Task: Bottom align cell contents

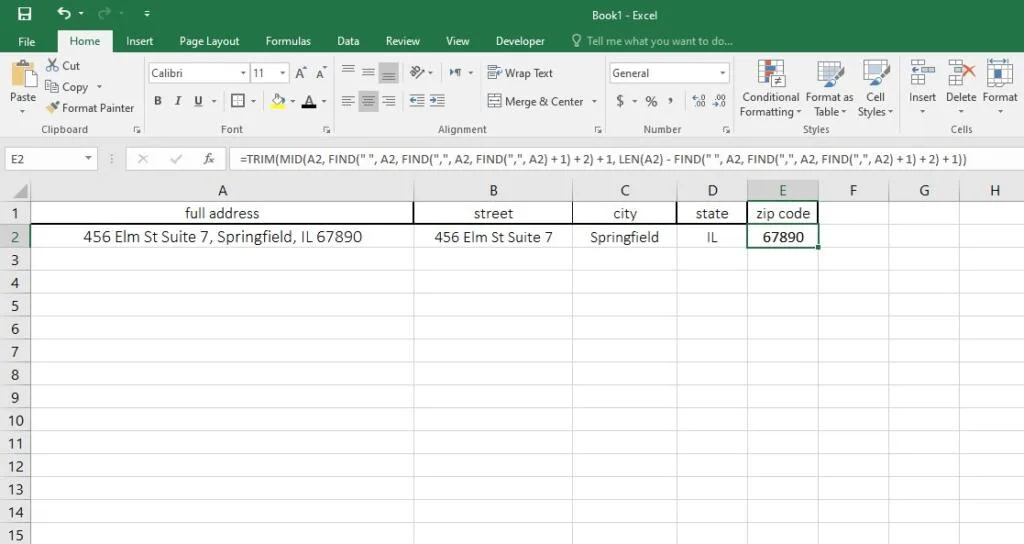Action: pos(389,72)
